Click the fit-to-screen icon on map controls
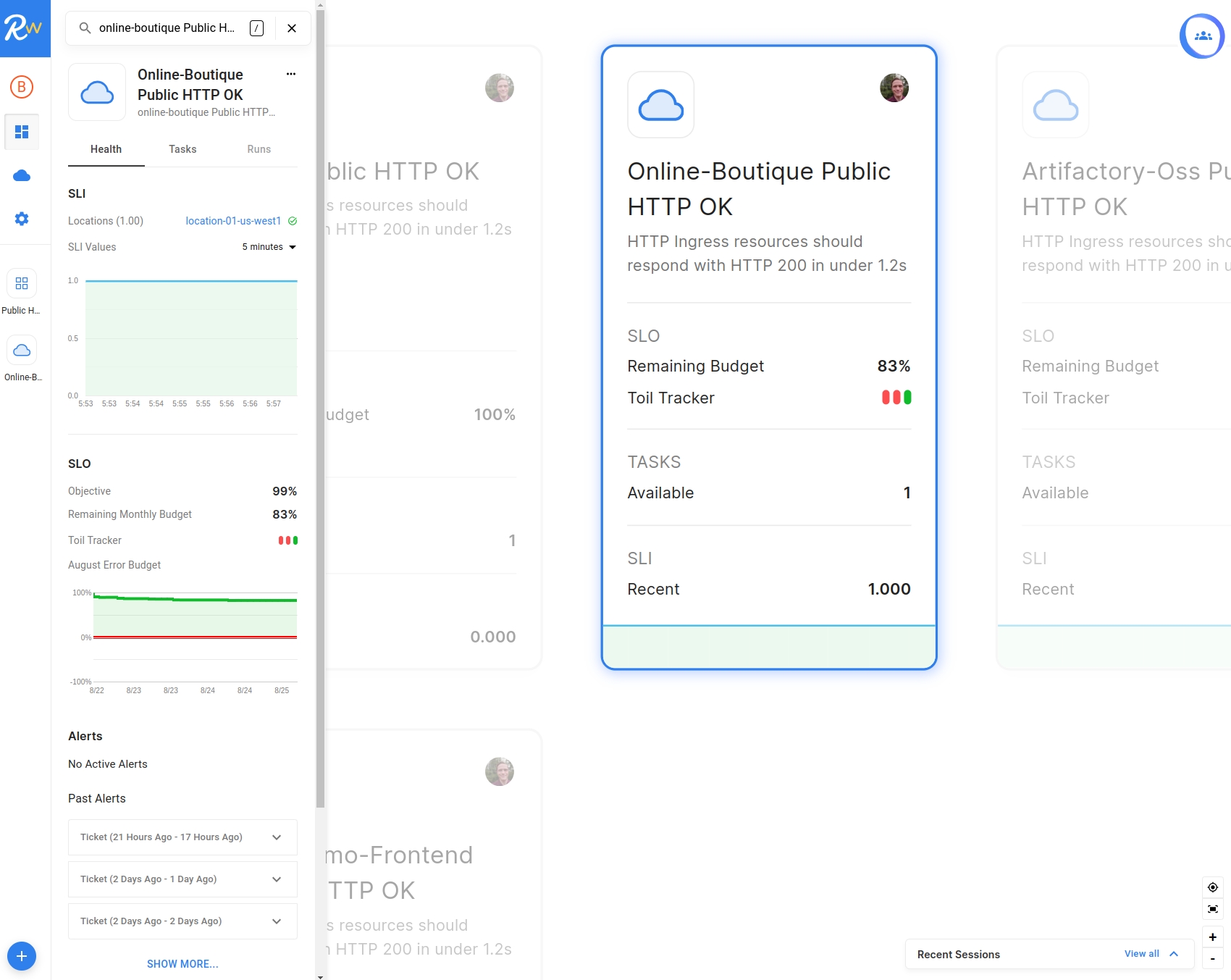1231x980 pixels. coord(1213,909)
